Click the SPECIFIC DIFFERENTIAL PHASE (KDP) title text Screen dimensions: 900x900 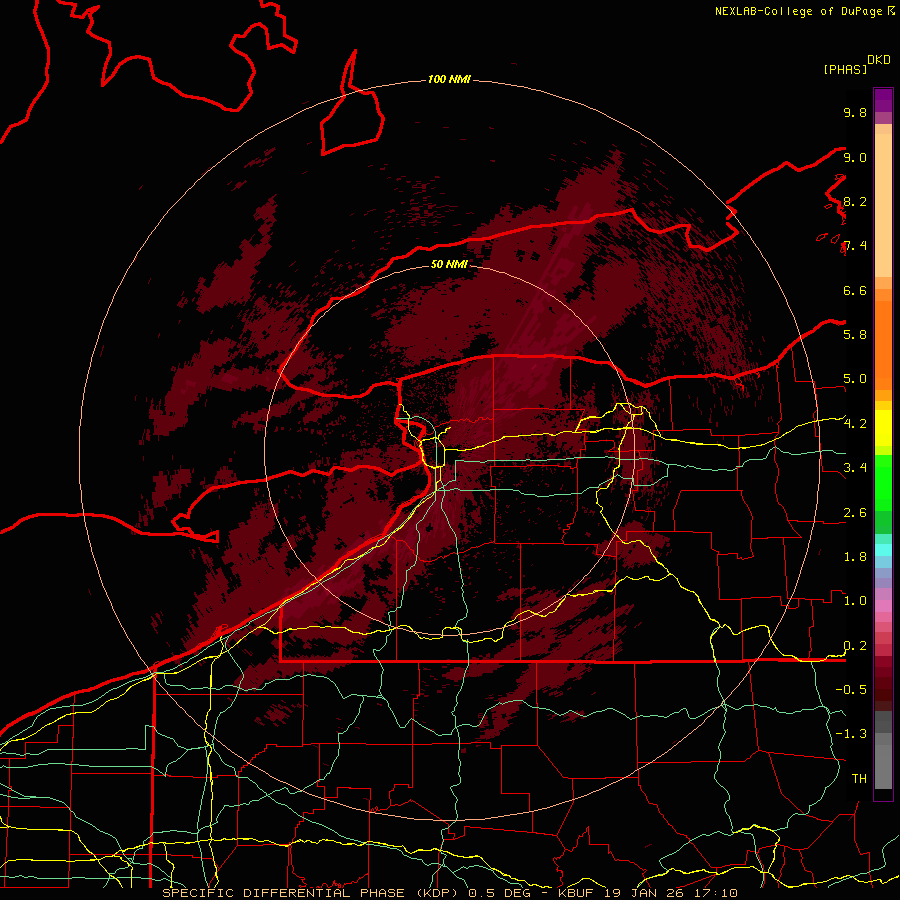point(311,893)
